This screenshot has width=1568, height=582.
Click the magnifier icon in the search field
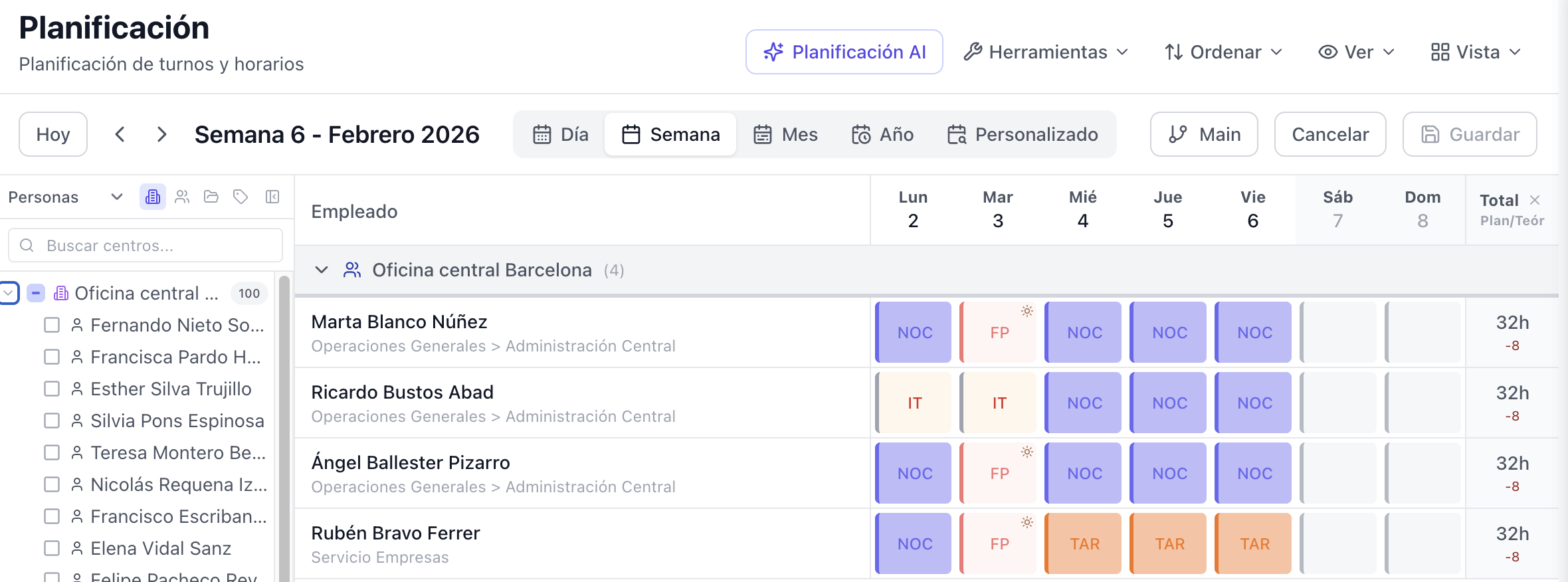[27, 245]
